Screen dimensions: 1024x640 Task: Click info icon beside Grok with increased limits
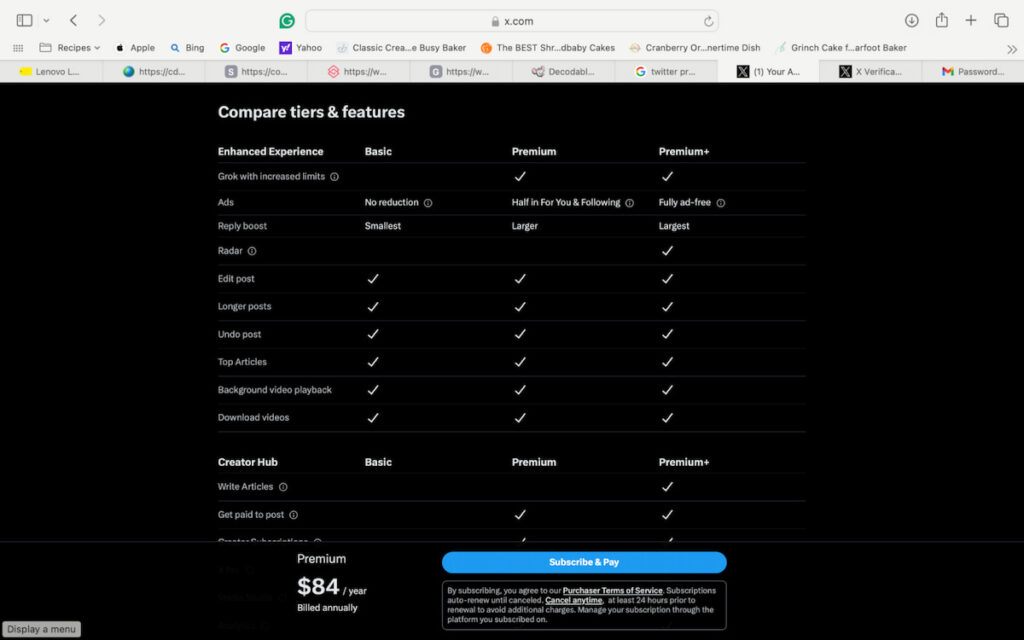334,177
